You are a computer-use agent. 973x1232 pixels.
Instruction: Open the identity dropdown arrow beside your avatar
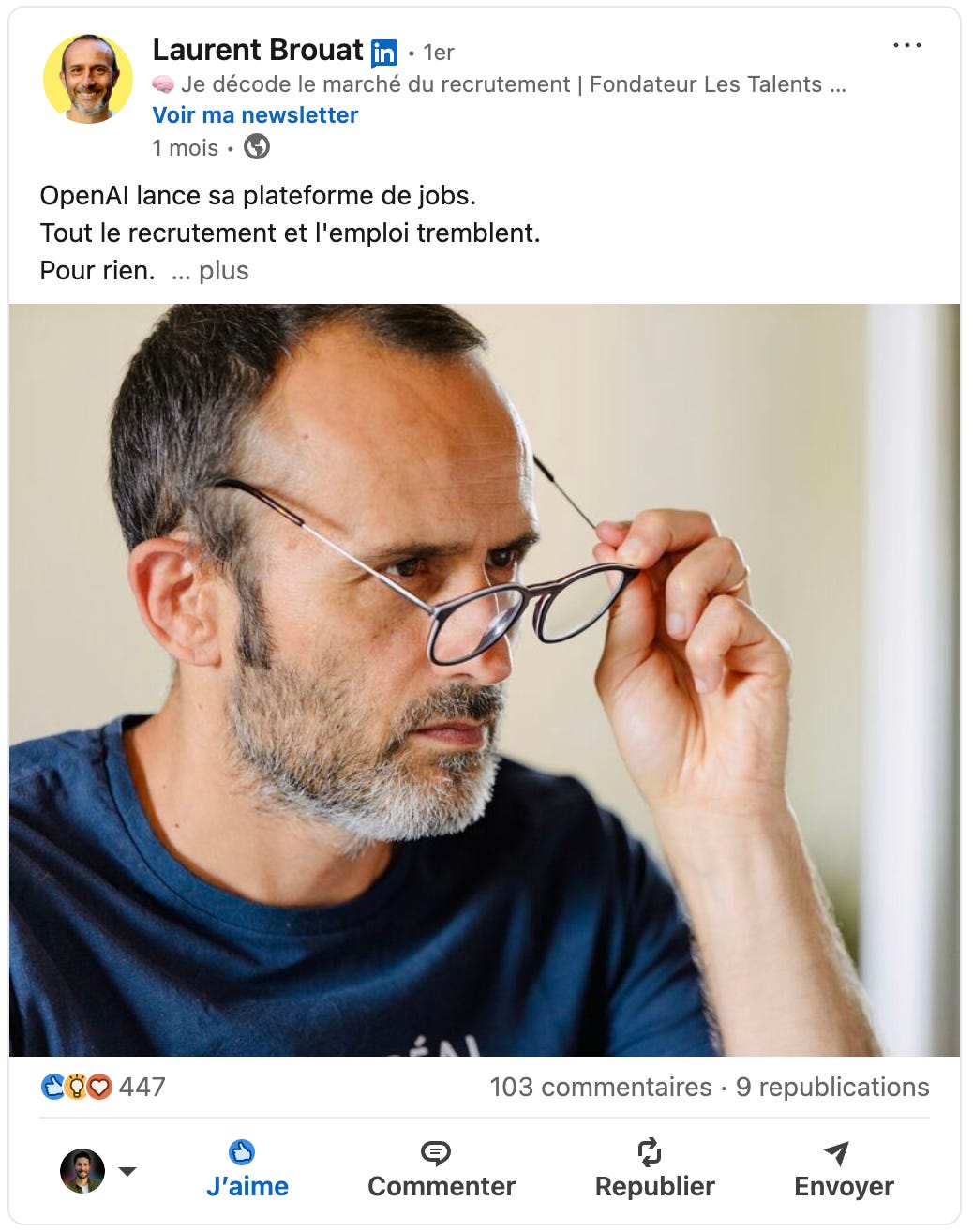click(127, 1171)
